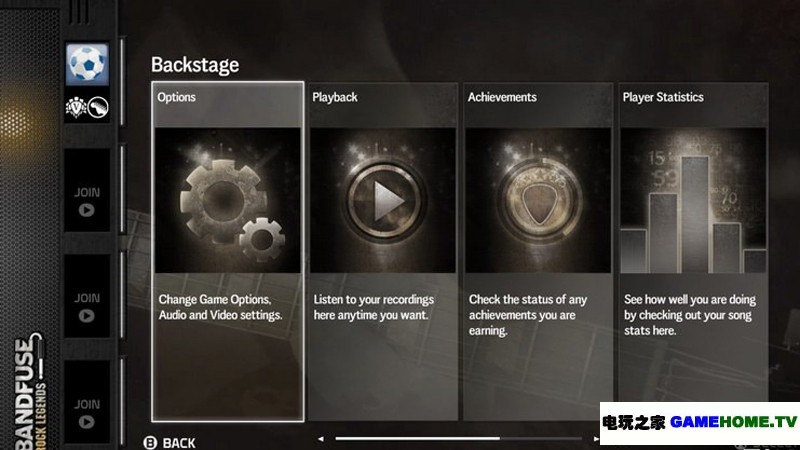The image size is (800, 450).
Task: Select the soccer ball player avatar
Action: pos(87,64)
